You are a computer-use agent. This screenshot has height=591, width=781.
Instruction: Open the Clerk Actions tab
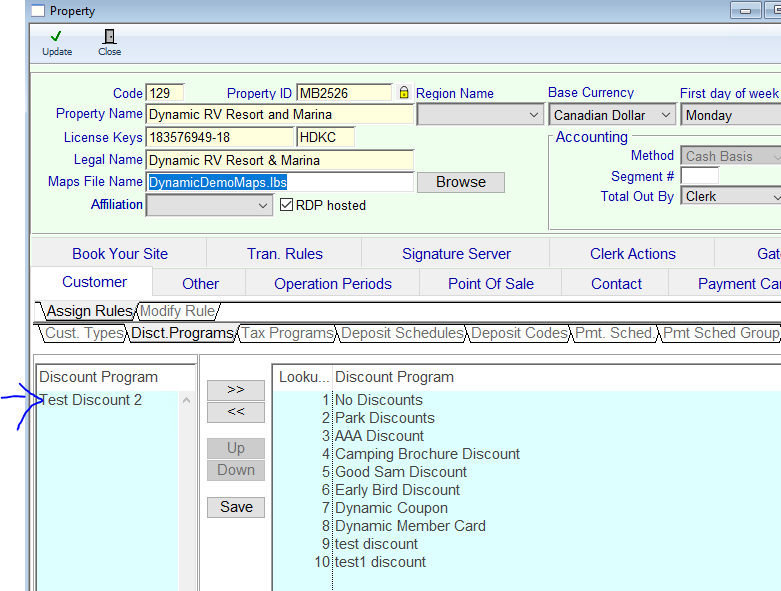[x=633, y=253]
